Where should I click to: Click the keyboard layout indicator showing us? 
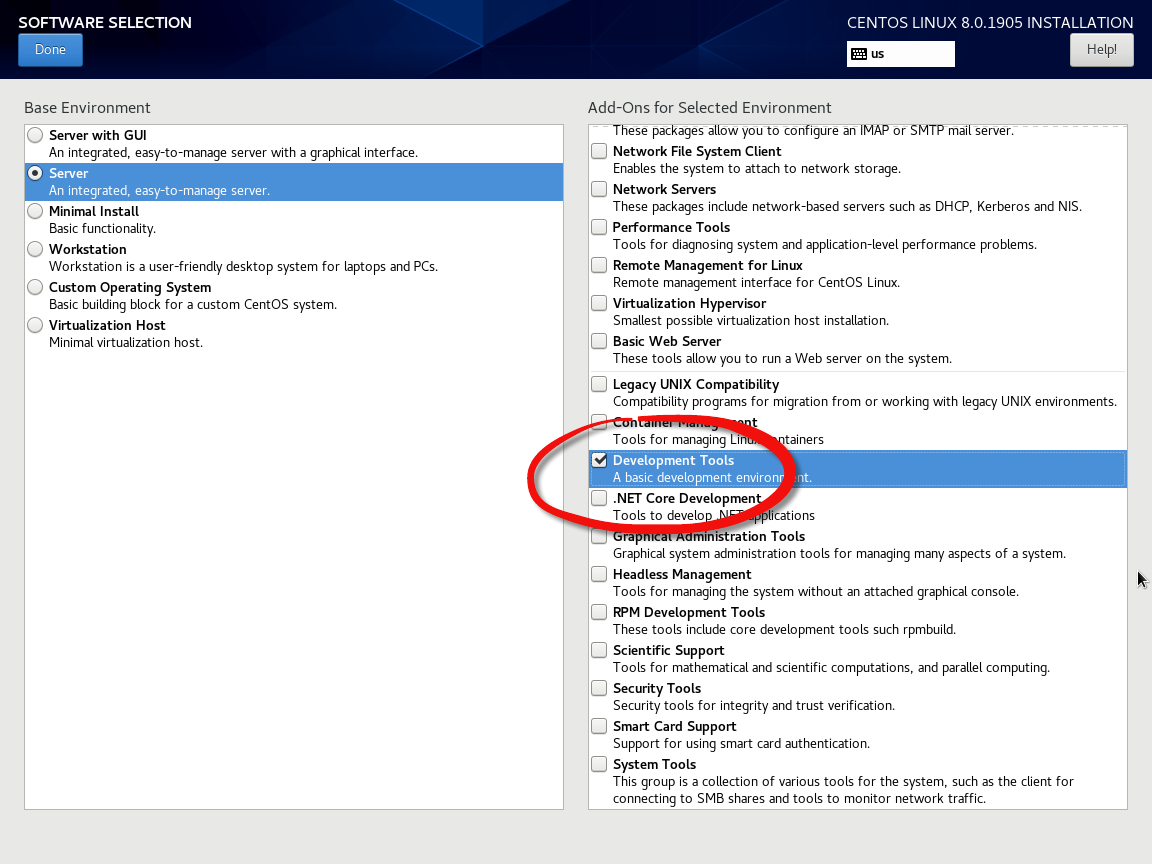pyautogui.click(x=899, y=54)
